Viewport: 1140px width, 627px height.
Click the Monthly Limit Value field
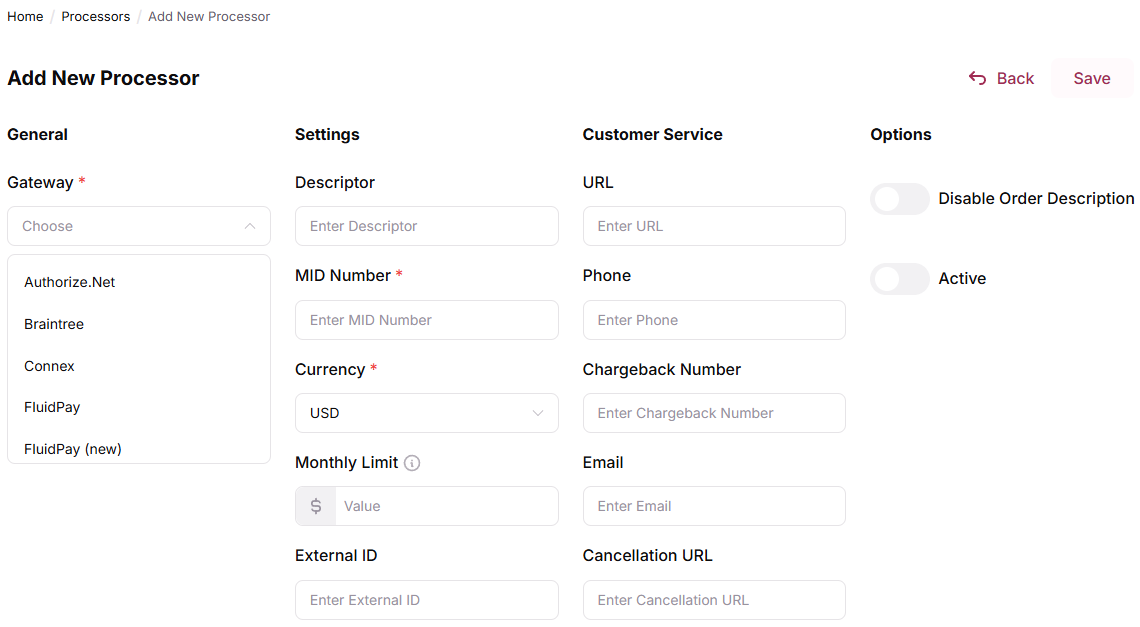coord(446,506)
